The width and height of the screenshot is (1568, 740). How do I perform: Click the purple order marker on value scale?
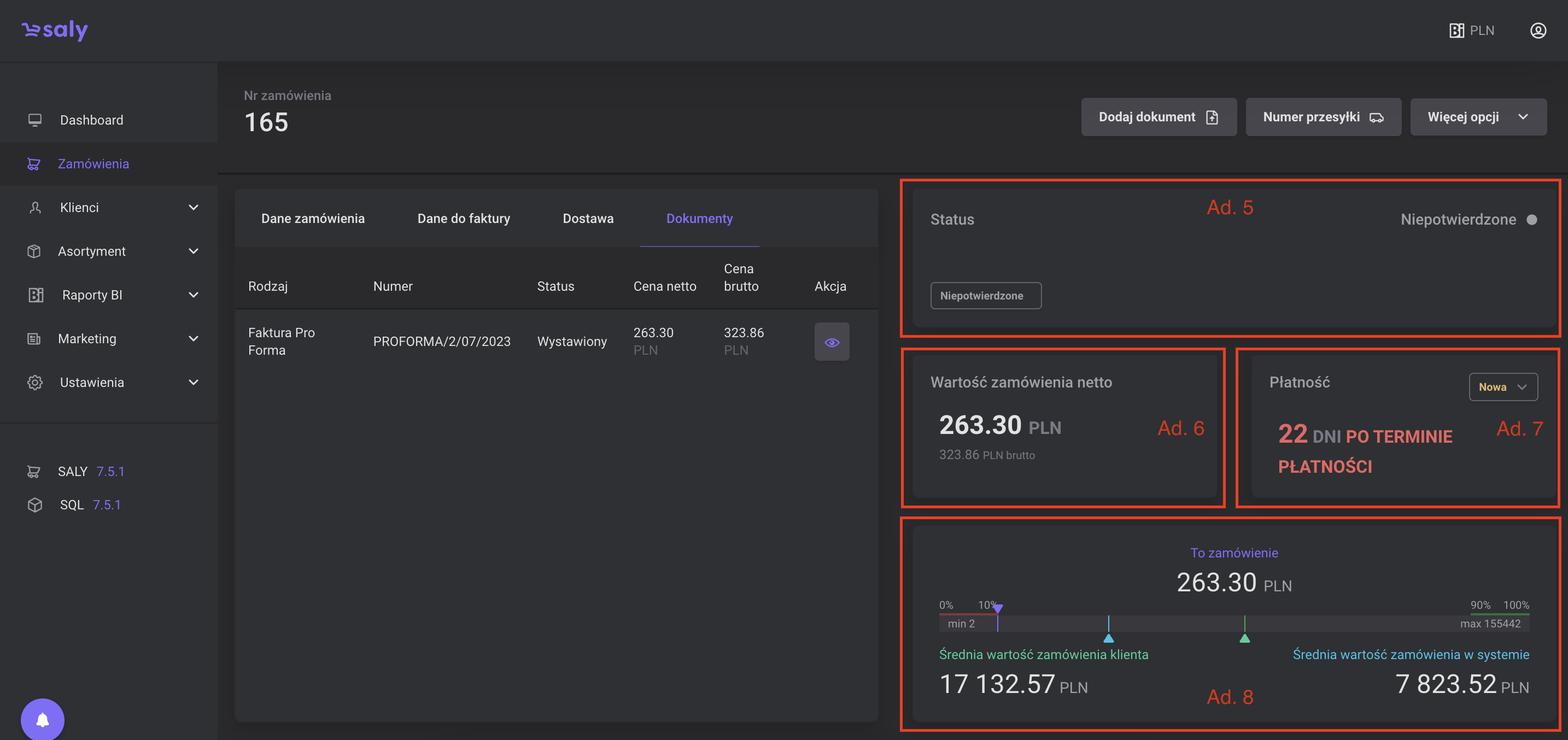click(997, 608)
